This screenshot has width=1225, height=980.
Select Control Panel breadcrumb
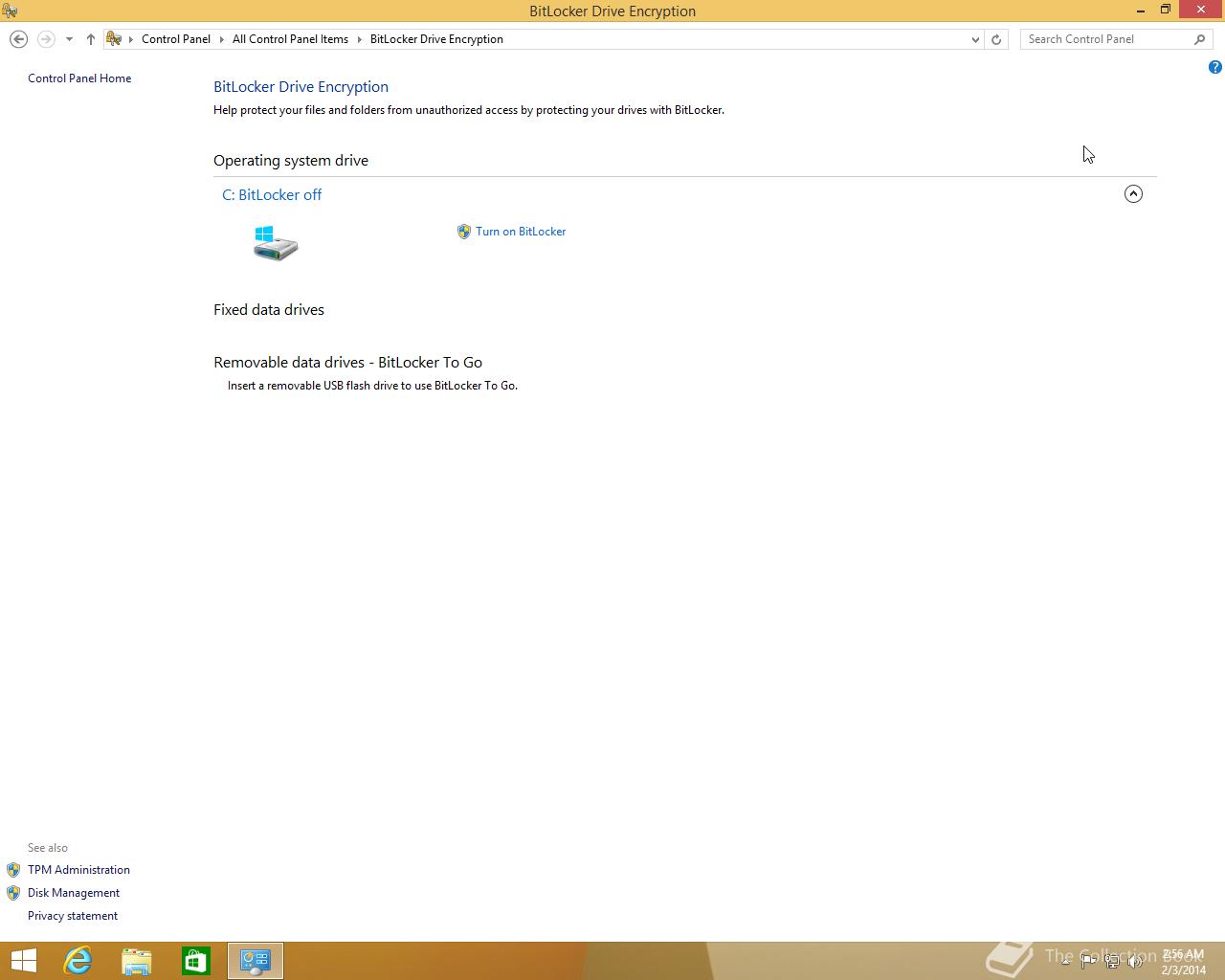click(176, 39)
